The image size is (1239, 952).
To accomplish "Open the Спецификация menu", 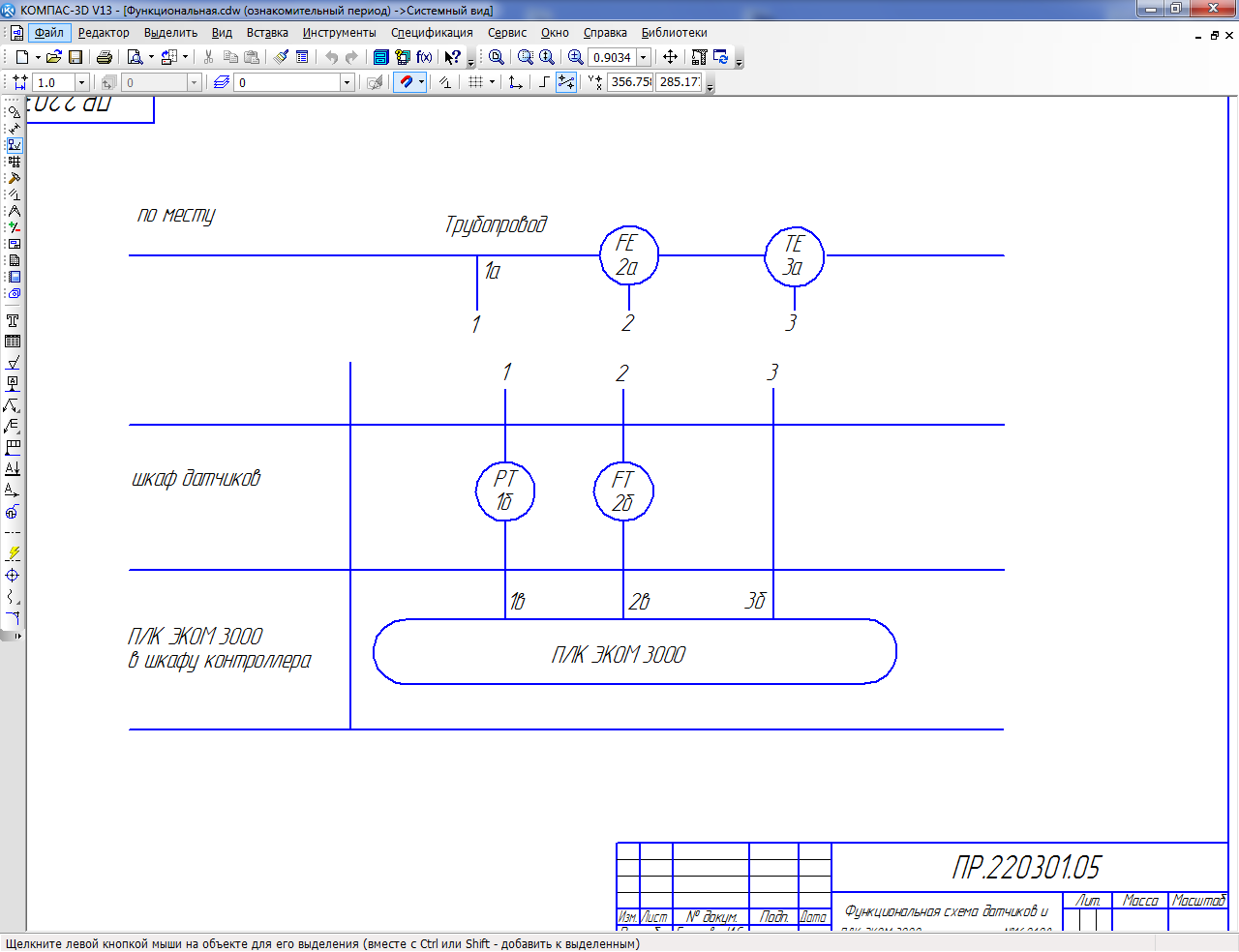I will tap(432, 32).
